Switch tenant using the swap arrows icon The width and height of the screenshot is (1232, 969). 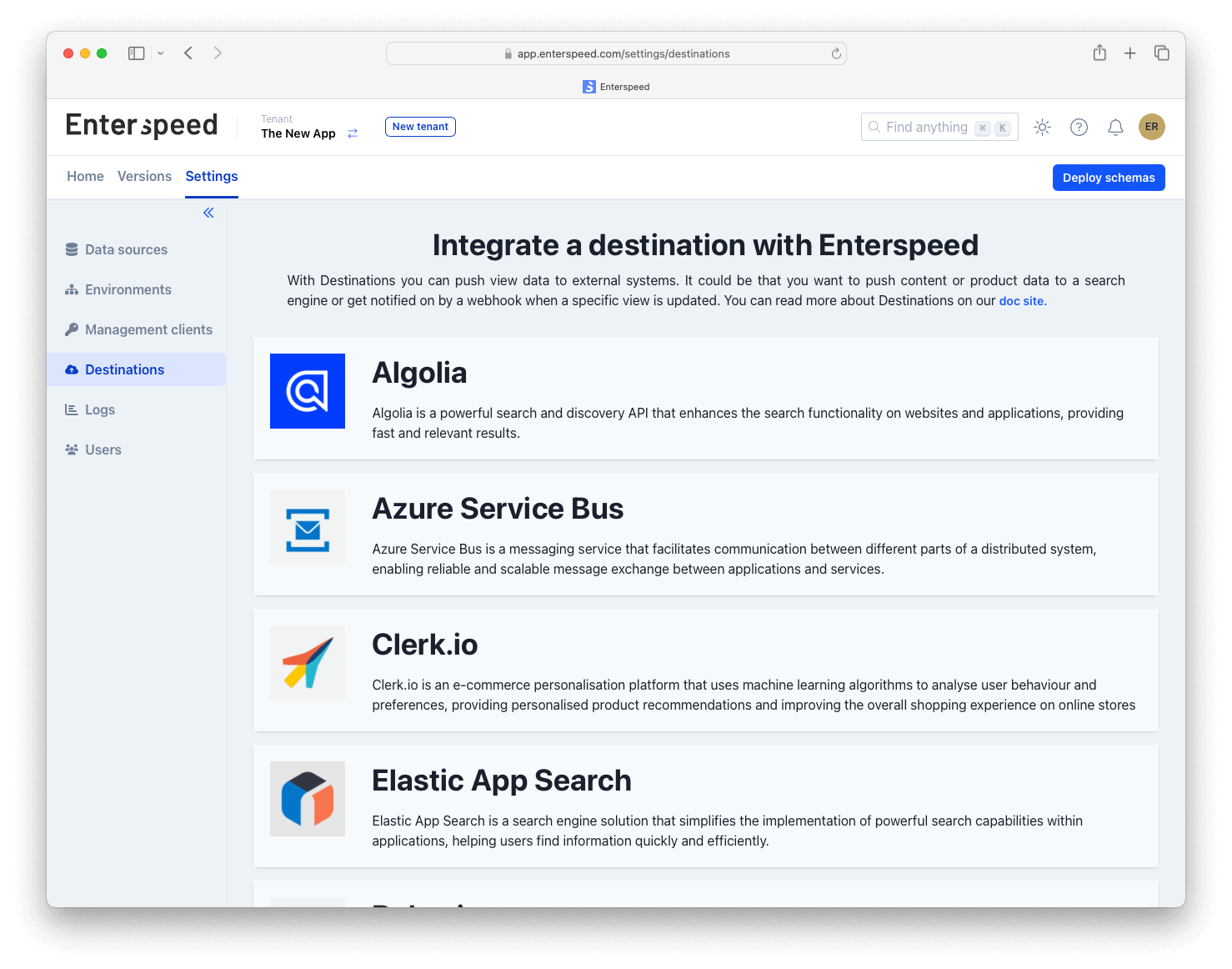click(x=353, y=133)
